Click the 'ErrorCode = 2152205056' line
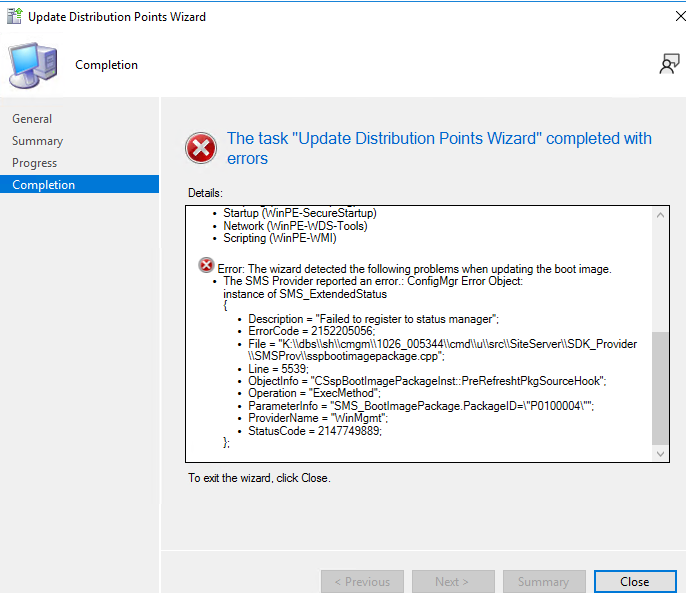 click(x=312, y=331)
